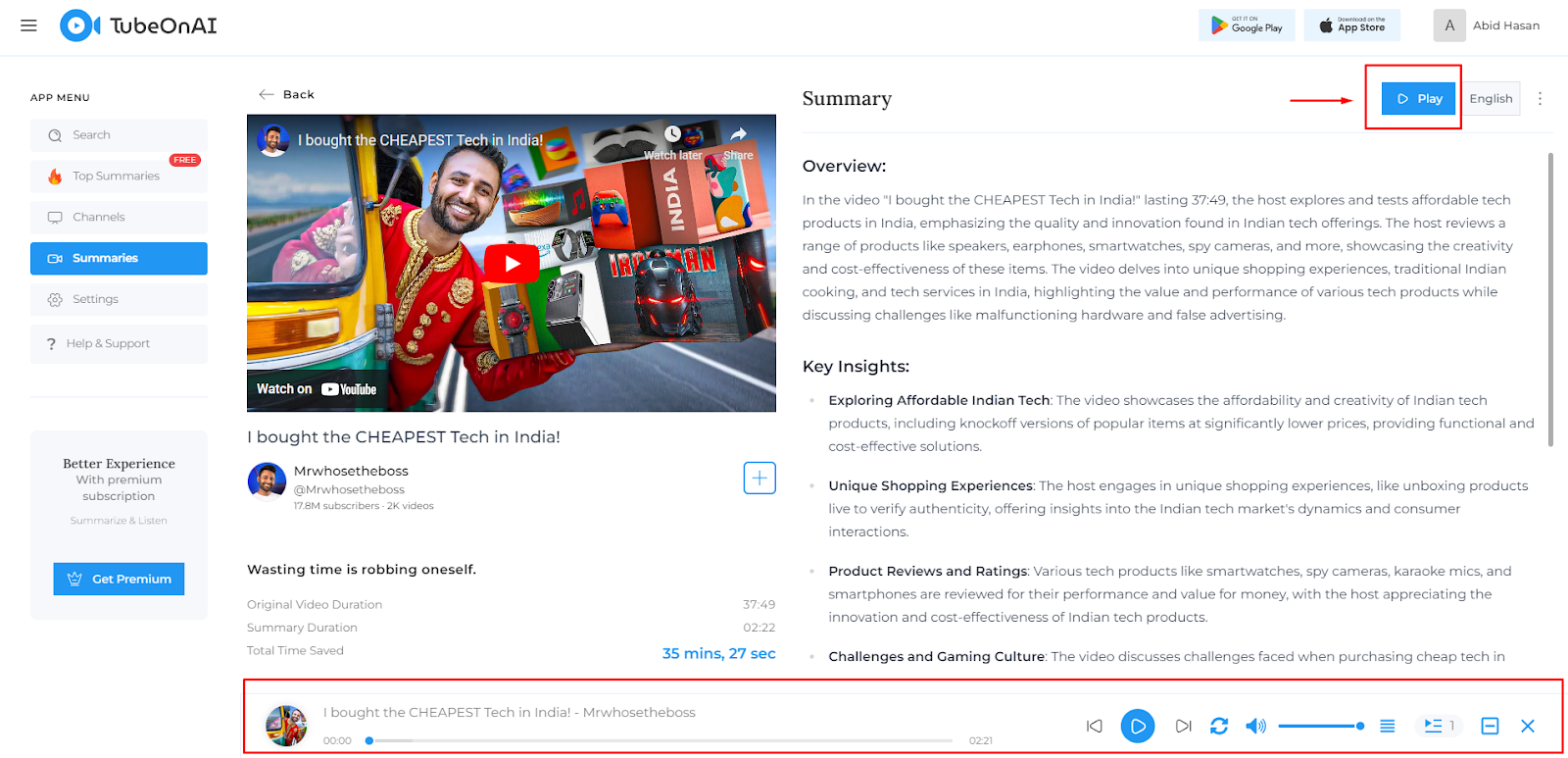This screenshot has width=1568, height=758.
Task: Click the Get Premium button
Action: pos(119,579)
